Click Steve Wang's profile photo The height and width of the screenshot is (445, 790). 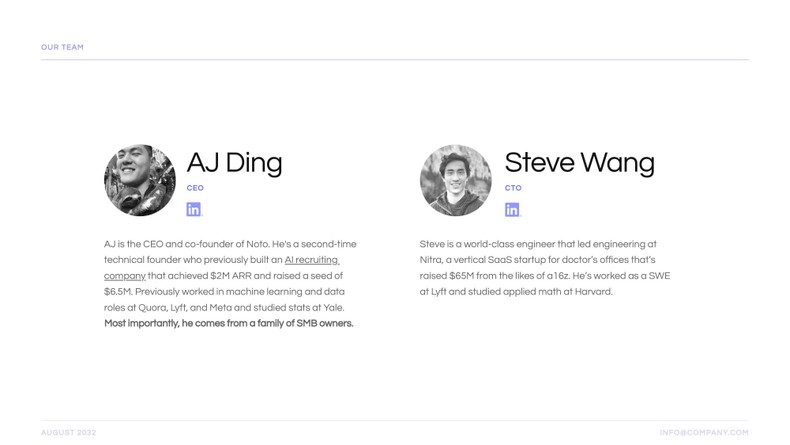[x=456, y=180]
